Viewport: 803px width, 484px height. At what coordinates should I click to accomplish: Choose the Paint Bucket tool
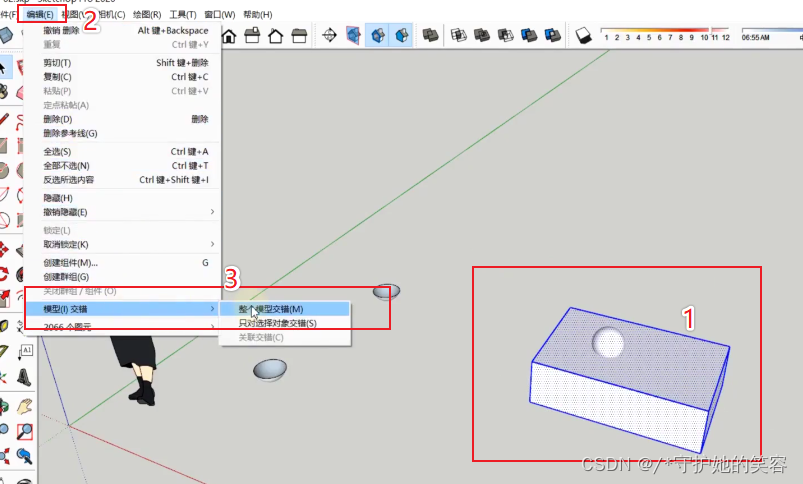click(4, 92)
